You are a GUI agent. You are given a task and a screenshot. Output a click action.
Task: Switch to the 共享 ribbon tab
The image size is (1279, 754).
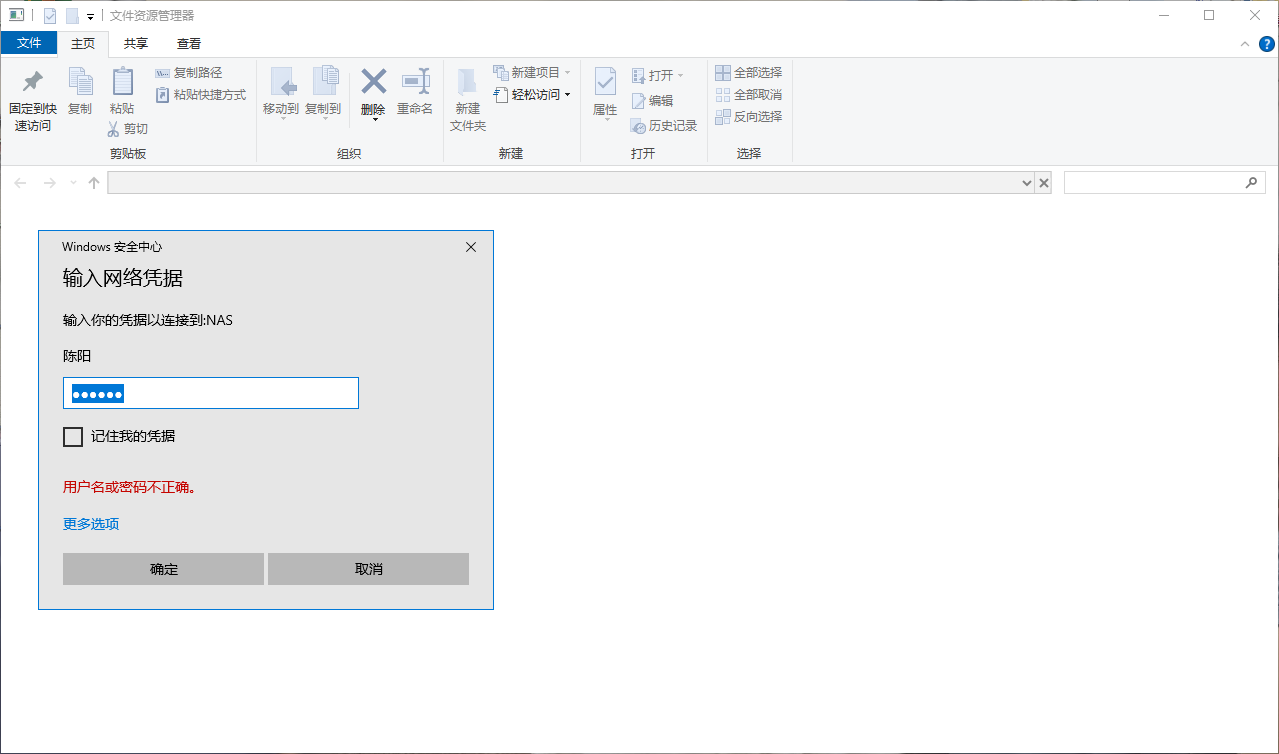(x=136, y=43)
